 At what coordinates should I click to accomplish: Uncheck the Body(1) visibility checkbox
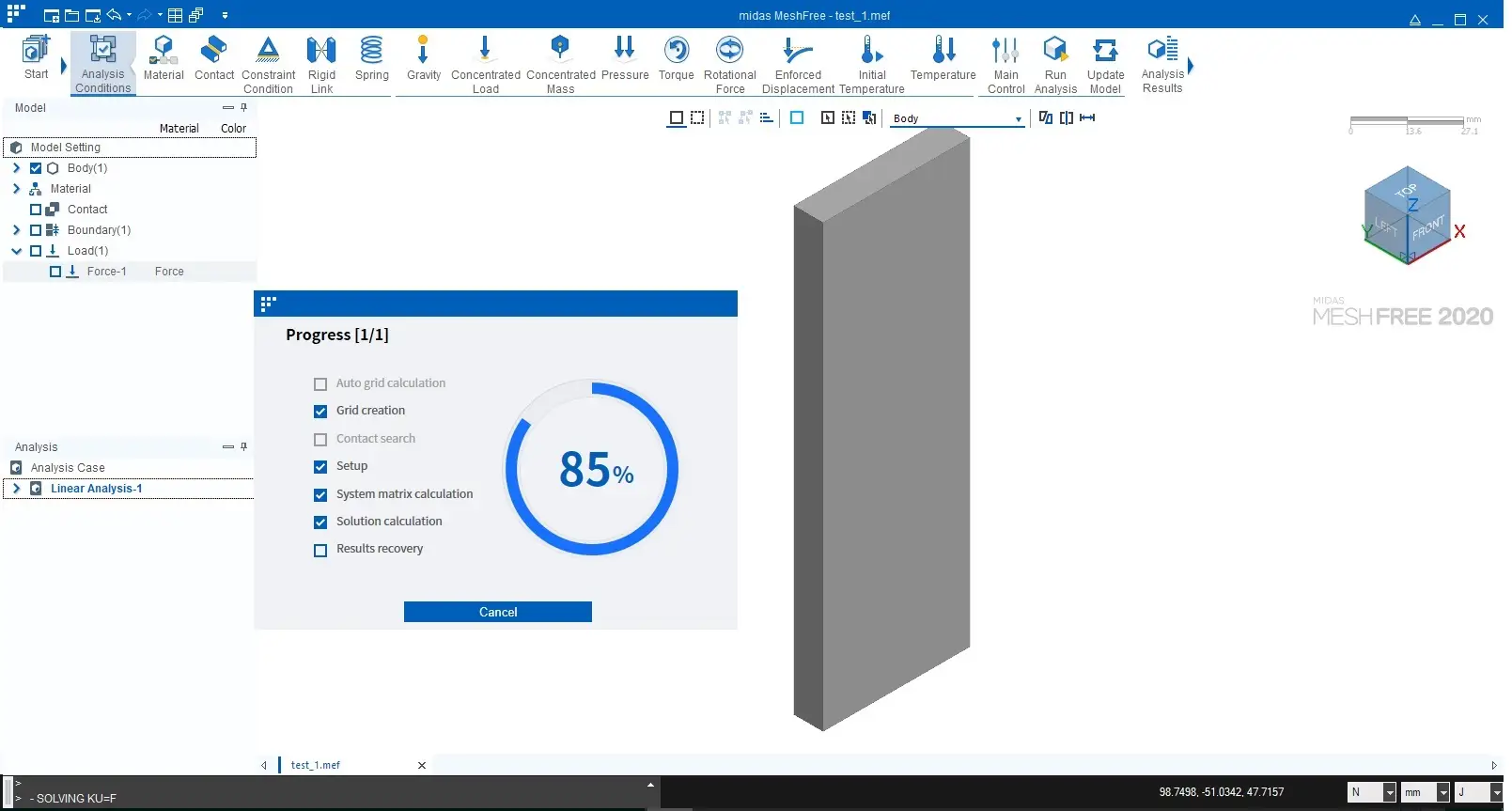pyautogui.click(x=36, y=168)
